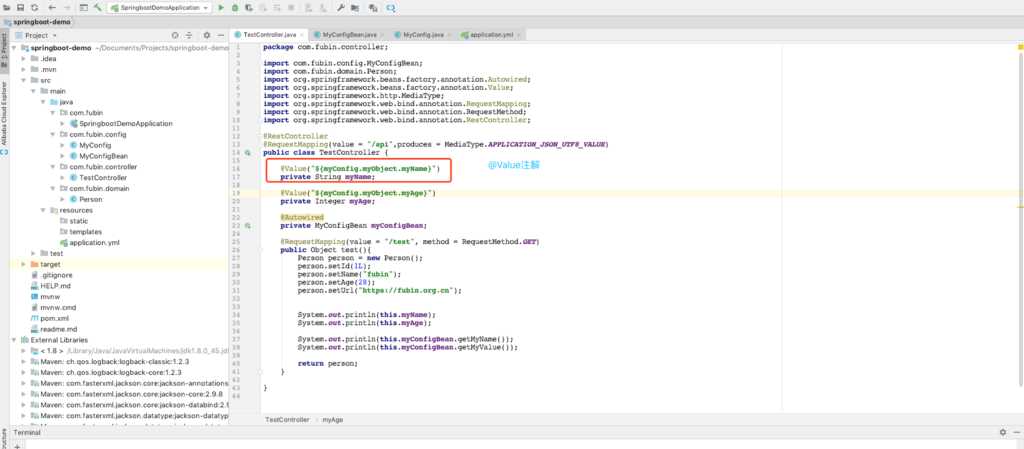Start debugging with the green bug icon

point(235,8)
